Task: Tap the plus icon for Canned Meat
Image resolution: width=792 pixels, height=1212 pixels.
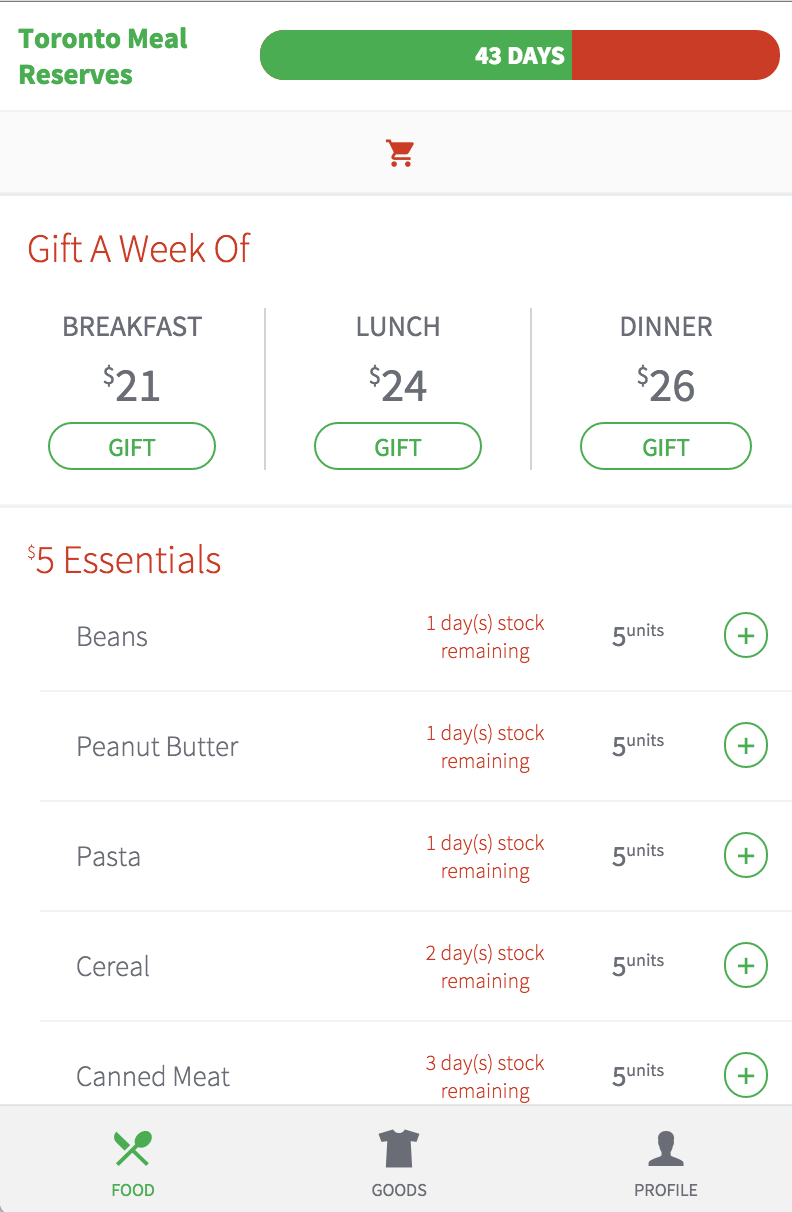Action: tap(745, 1076)
